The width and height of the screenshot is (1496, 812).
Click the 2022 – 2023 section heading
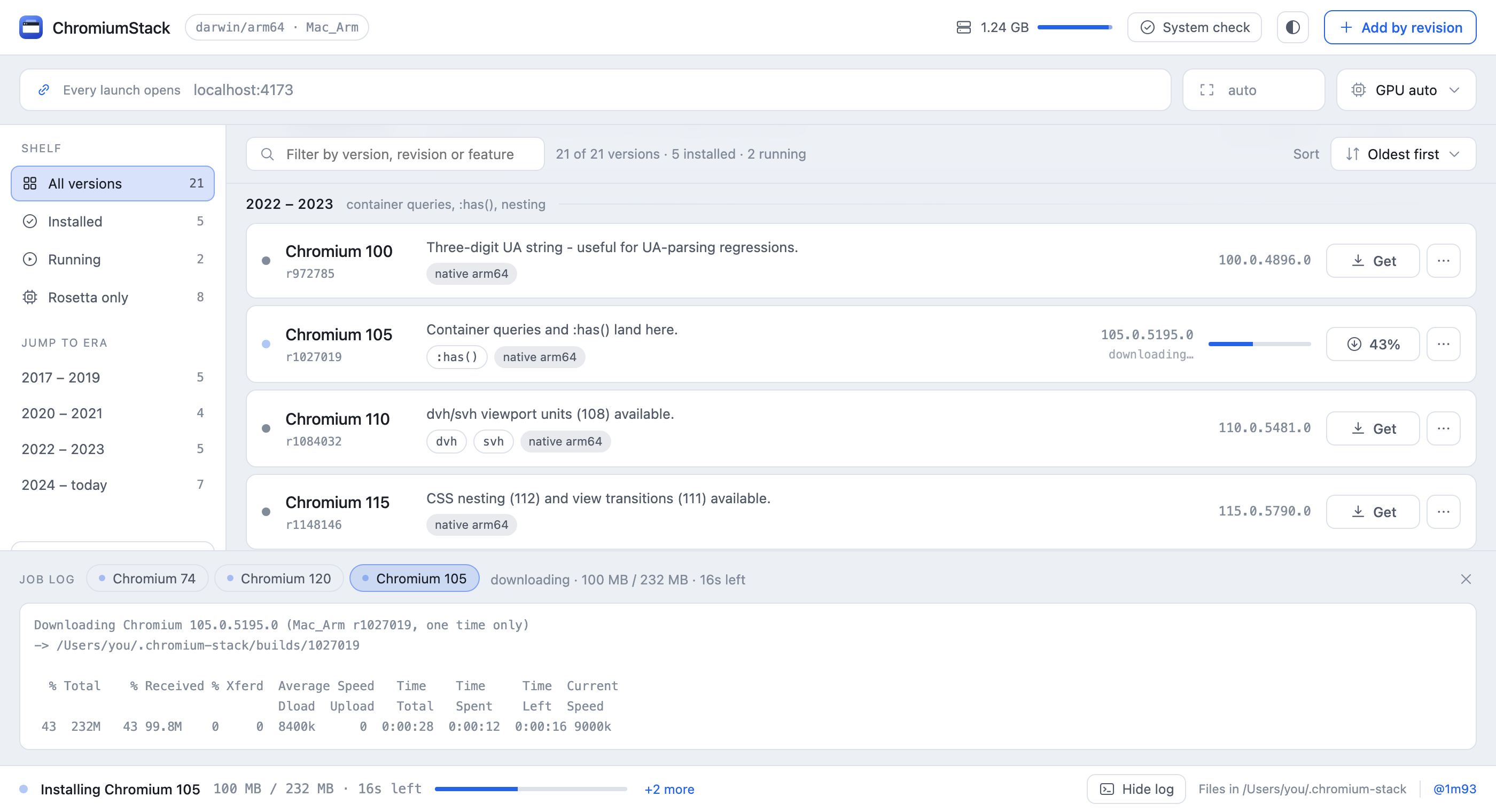coord(289,205)
